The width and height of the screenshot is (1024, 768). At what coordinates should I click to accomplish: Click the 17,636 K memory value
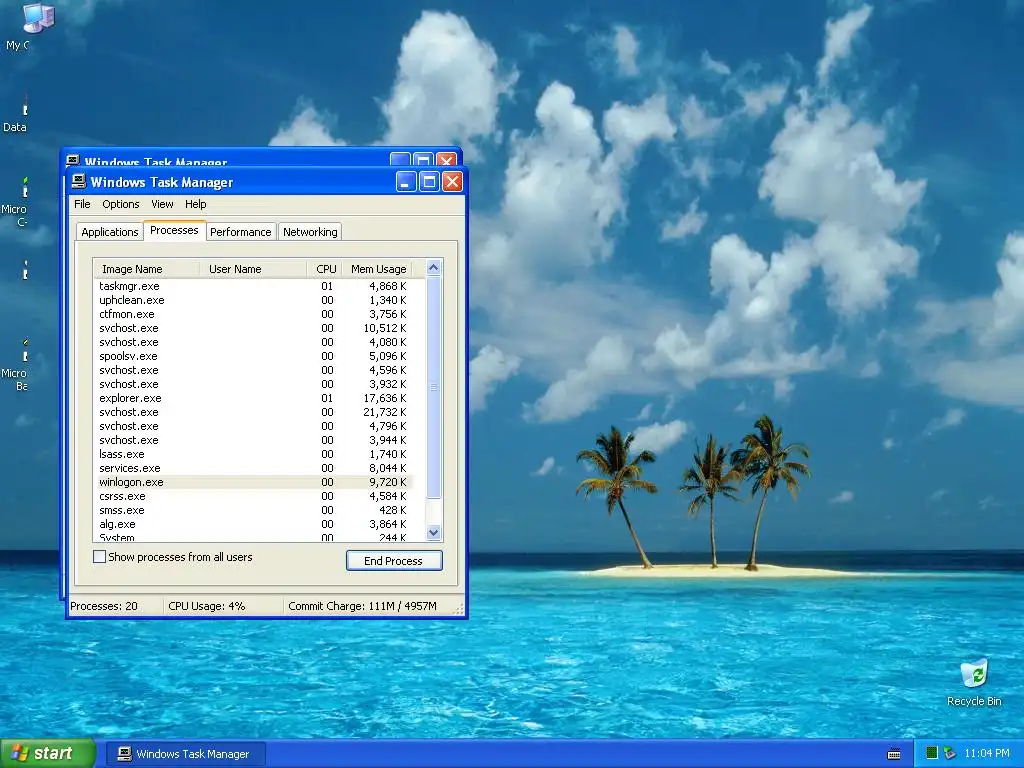point(385,398)
